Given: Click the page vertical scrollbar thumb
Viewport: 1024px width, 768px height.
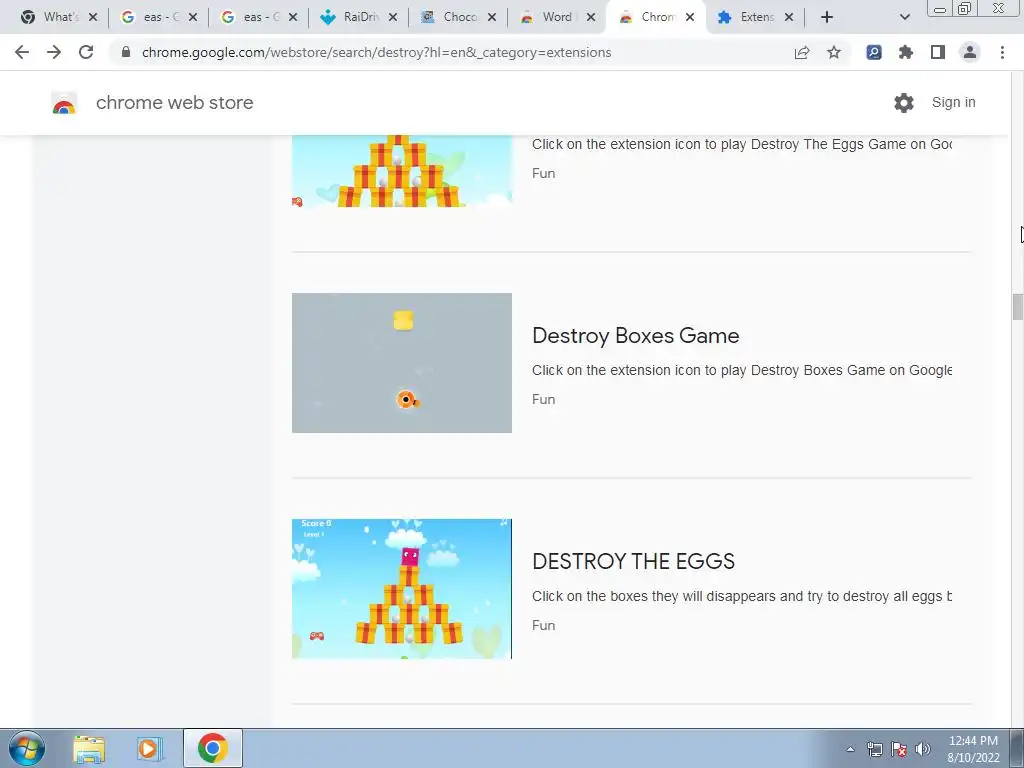Looking at the screenshot, I should [x=1017, y=307].
